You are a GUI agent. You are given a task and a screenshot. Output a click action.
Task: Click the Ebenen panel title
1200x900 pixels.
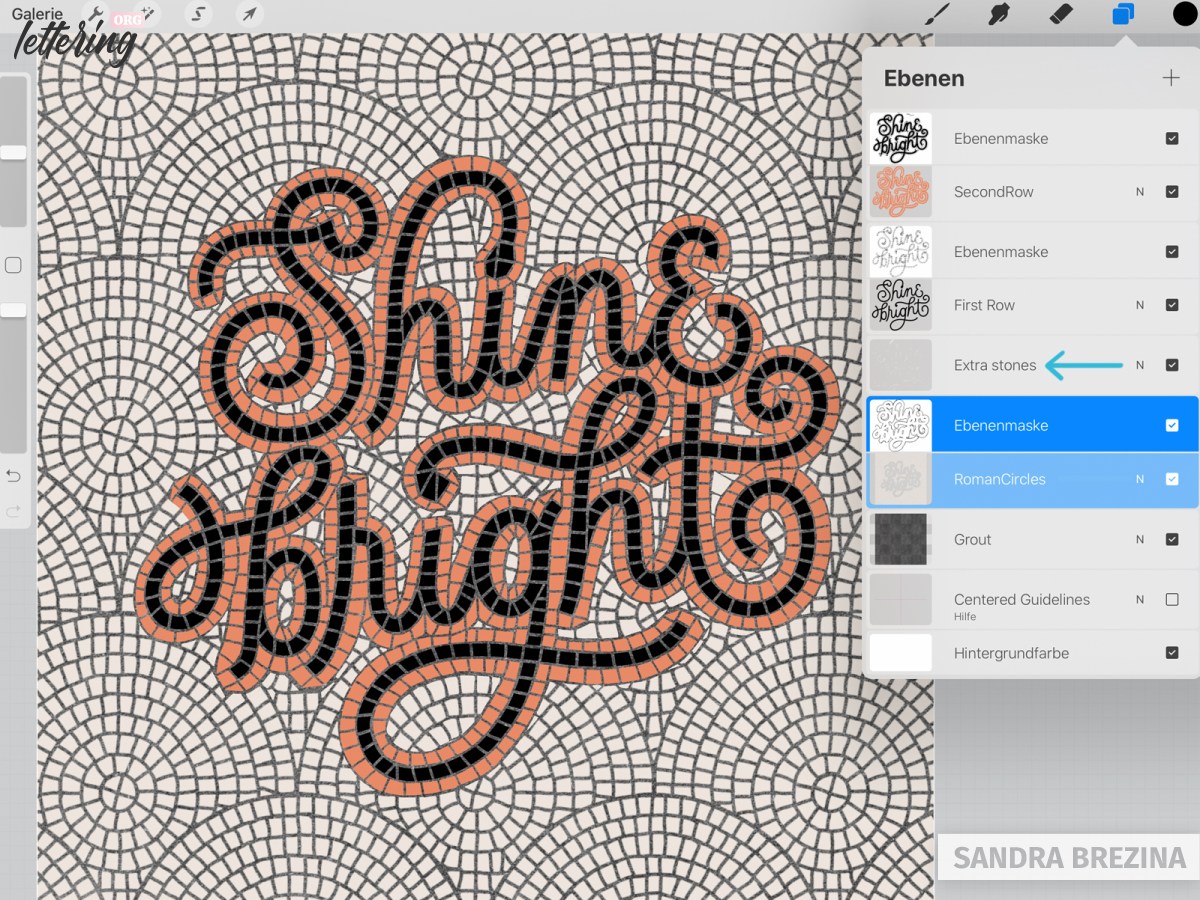(924, 78)
